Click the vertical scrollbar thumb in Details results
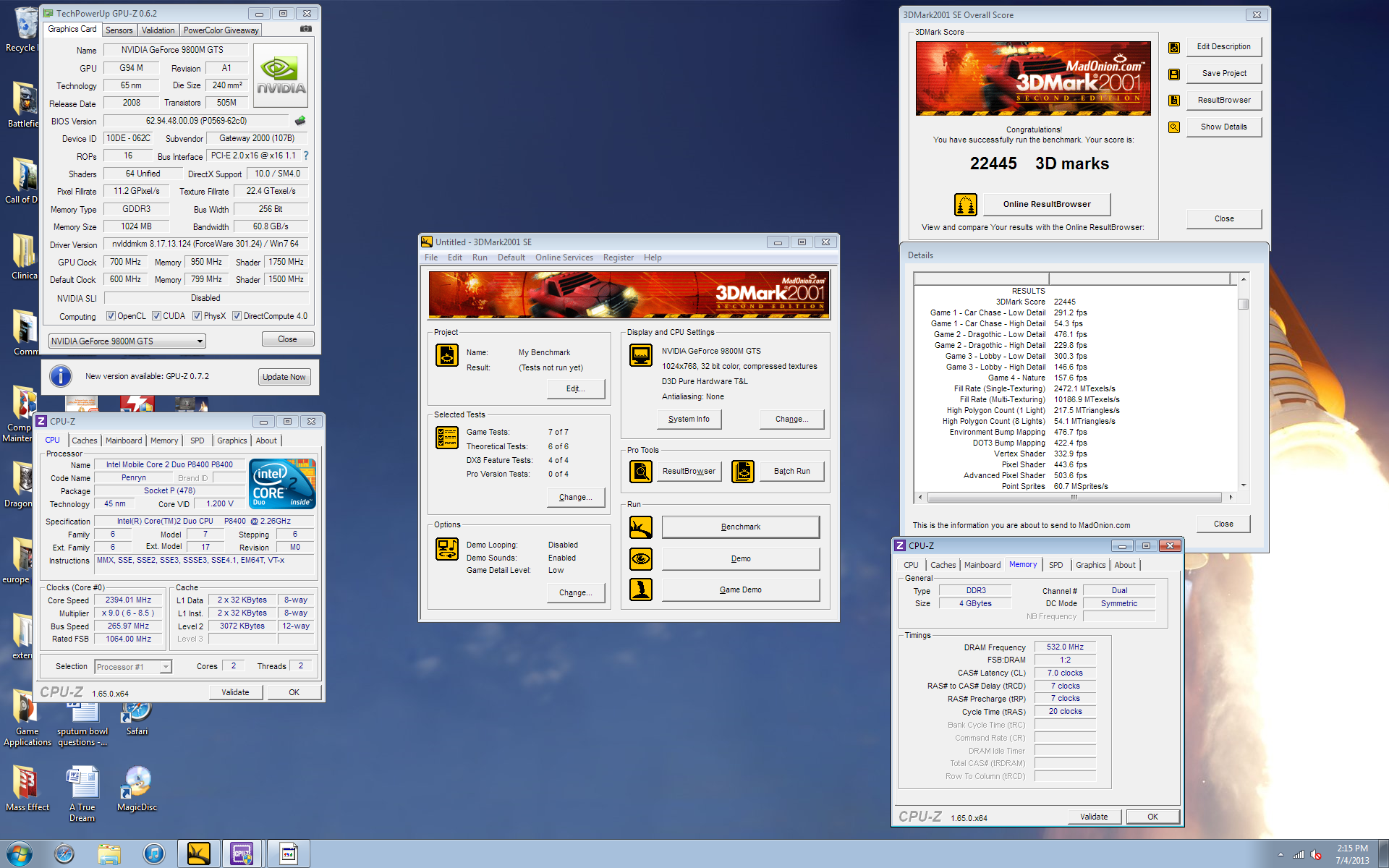 [x=1243, y=304]
